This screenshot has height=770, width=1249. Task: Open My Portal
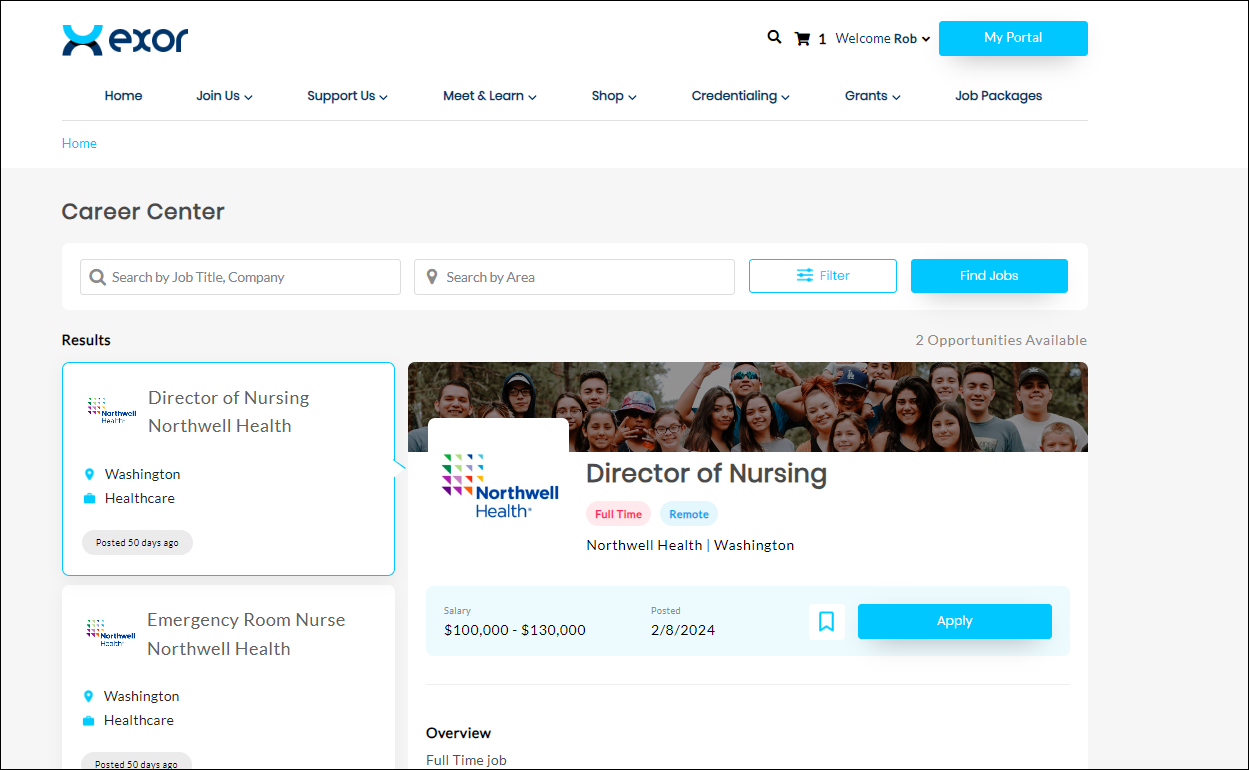click(1012, 38)
